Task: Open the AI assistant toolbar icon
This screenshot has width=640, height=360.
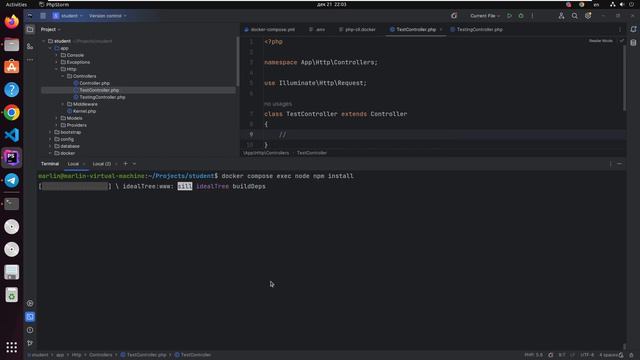Action: coord(454,16)
